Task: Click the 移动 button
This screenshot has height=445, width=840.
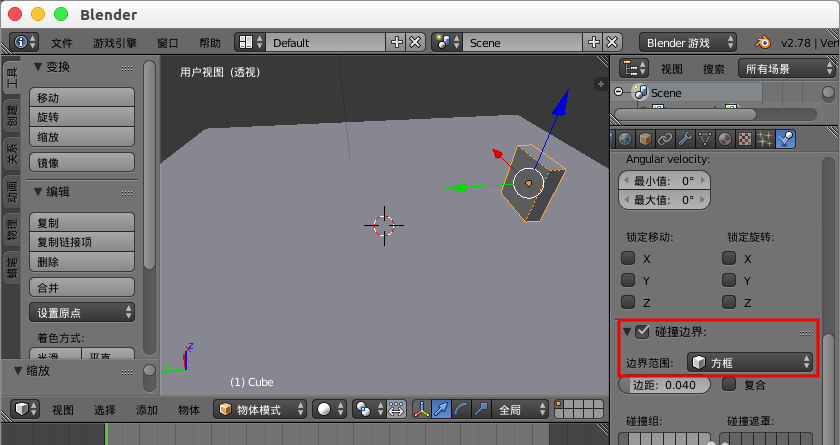Action: click(x=81, y=97)
